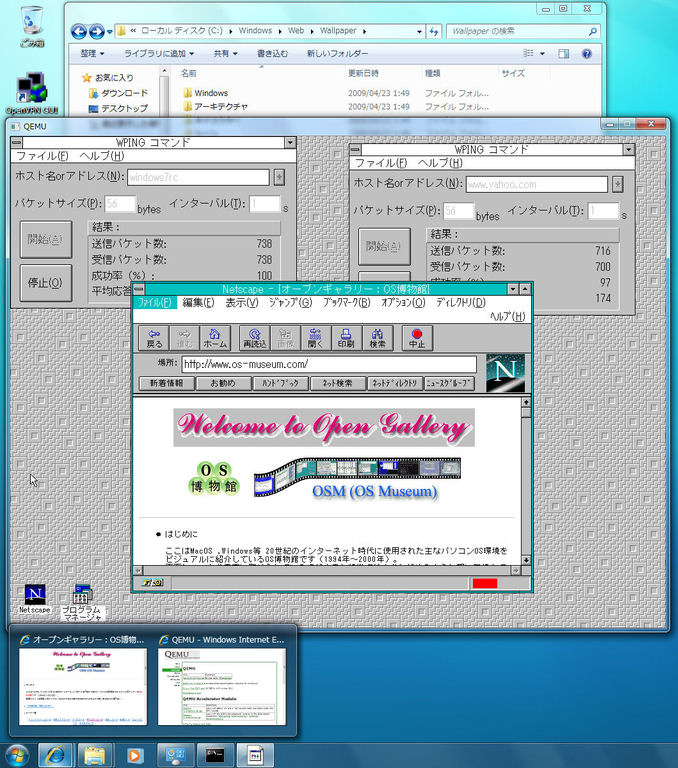Open the host dropdown beside windows7rc
This screenshot has height=768, width=678.
point(279,177)
